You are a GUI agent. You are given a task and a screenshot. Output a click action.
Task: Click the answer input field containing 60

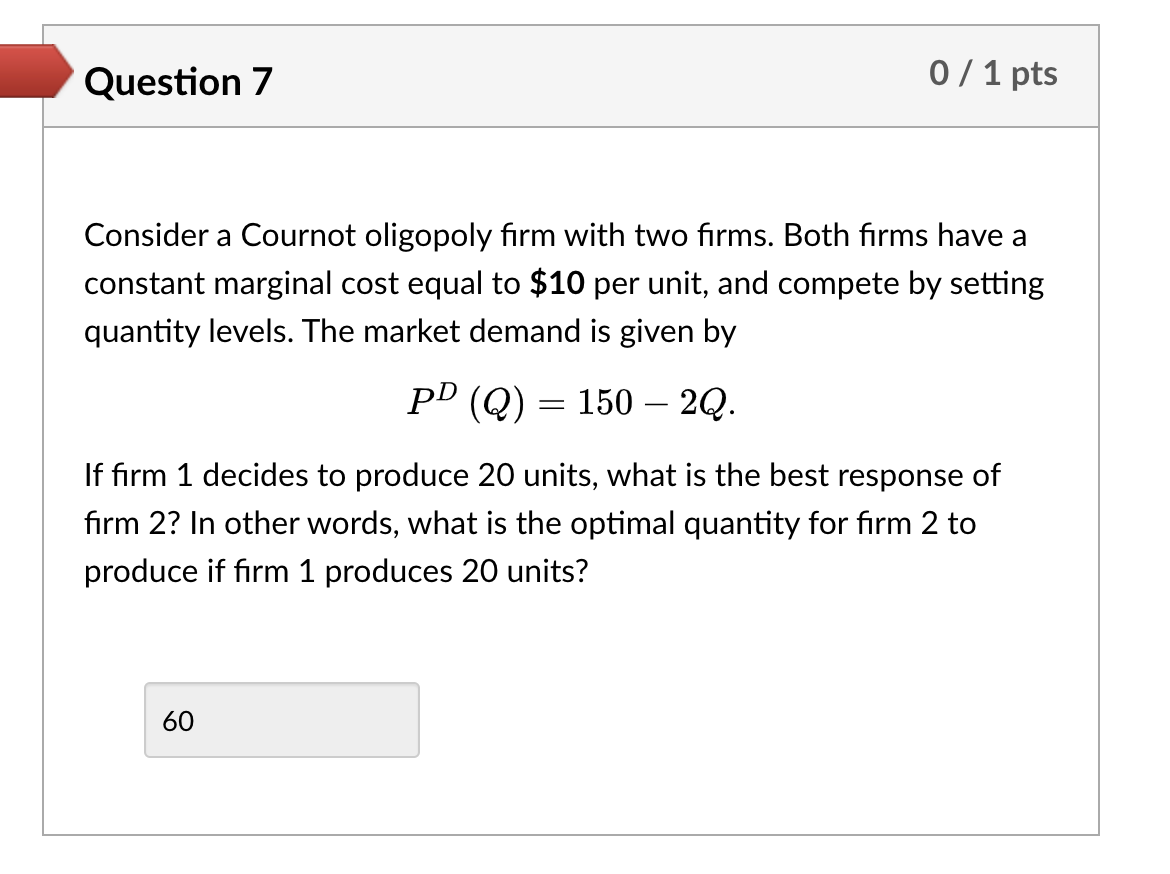(x=281, y=719)
